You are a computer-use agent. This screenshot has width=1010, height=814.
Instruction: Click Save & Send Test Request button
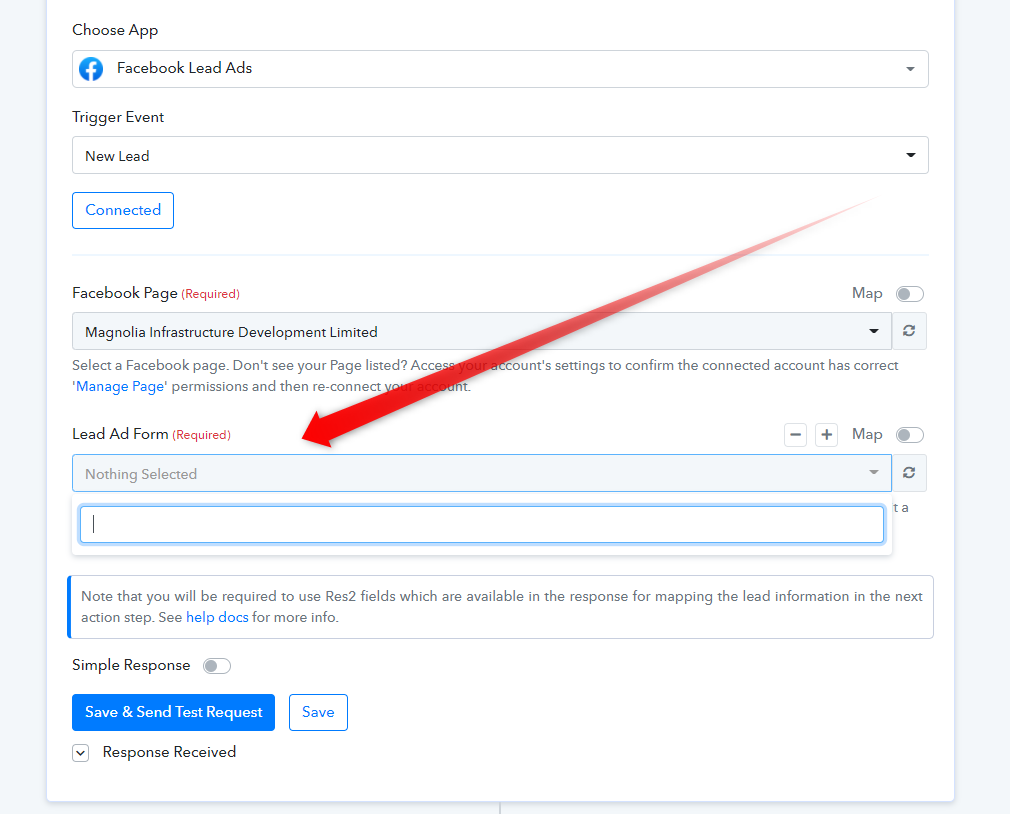coord(173,712)
